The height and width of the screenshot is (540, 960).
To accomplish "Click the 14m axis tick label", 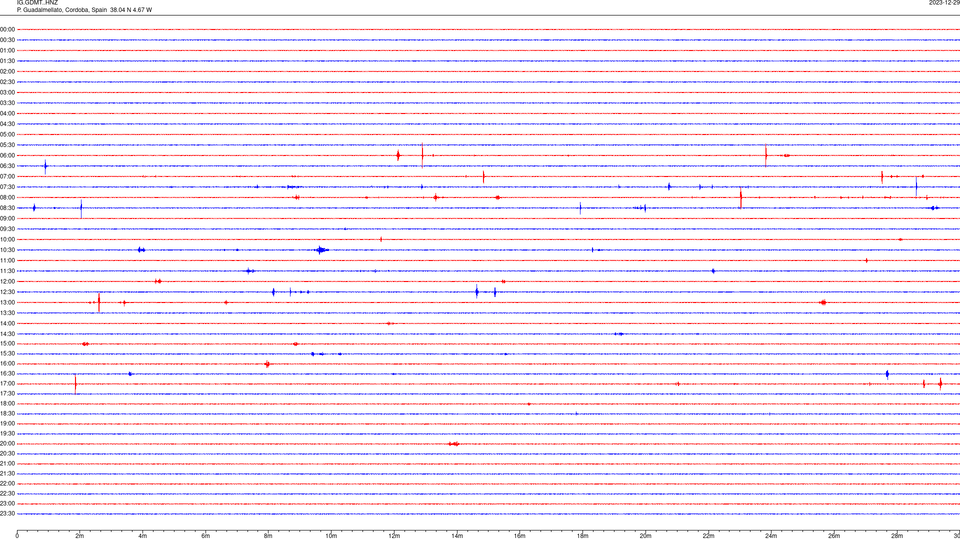I will coord(457,536).
